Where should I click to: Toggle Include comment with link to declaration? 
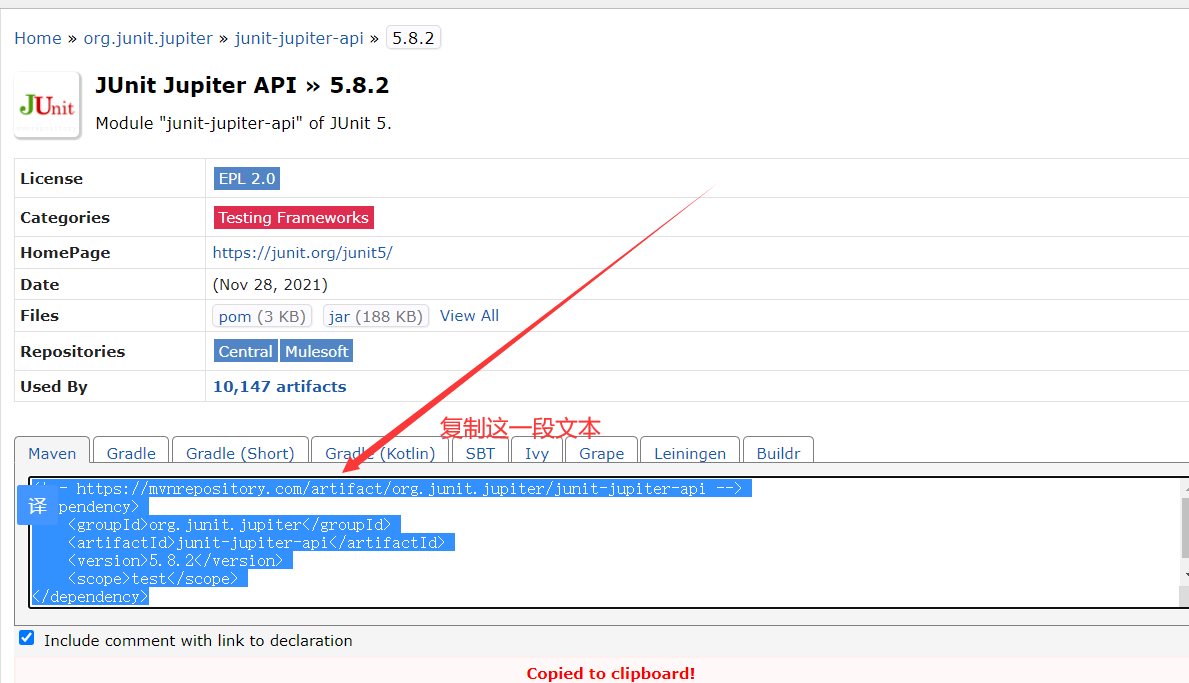(27, 638)
